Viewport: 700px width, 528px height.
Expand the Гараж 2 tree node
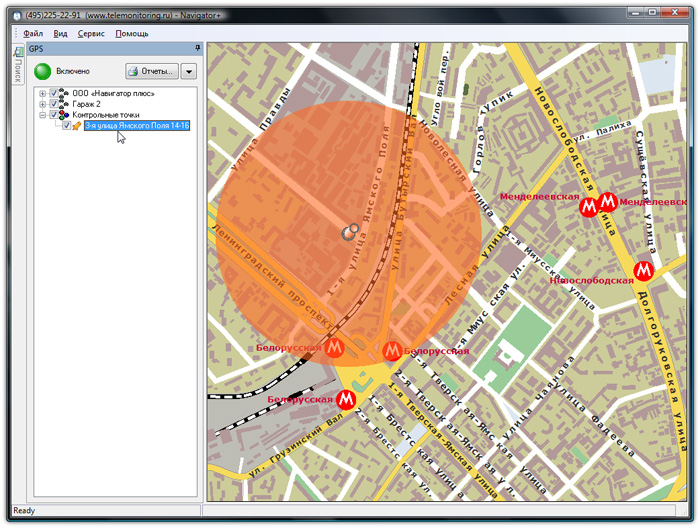[x=42, y=104]
